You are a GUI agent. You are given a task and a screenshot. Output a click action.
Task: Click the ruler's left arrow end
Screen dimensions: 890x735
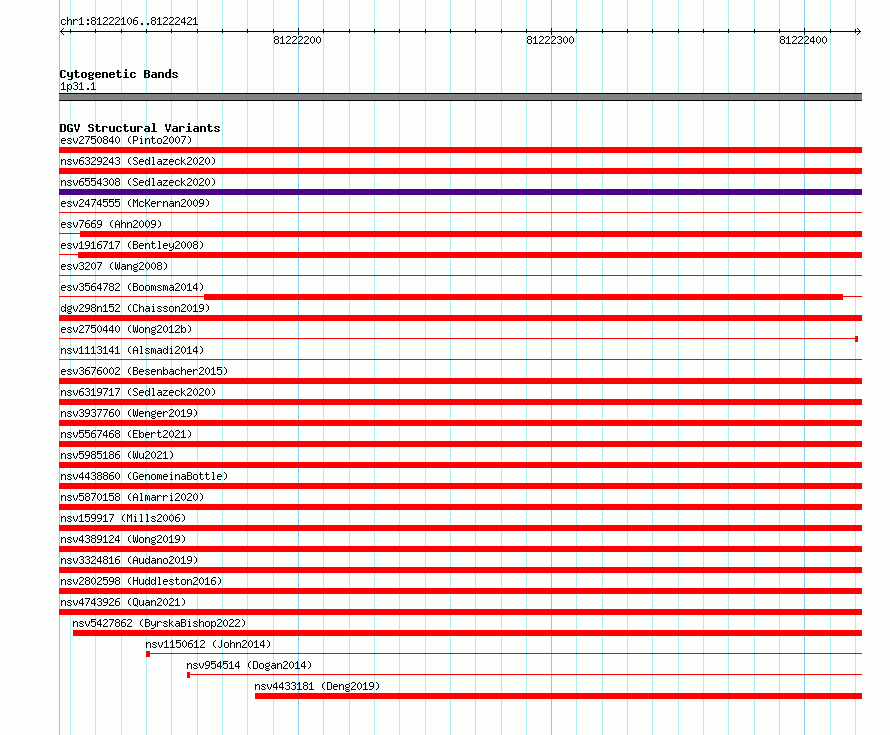[62, 32]
